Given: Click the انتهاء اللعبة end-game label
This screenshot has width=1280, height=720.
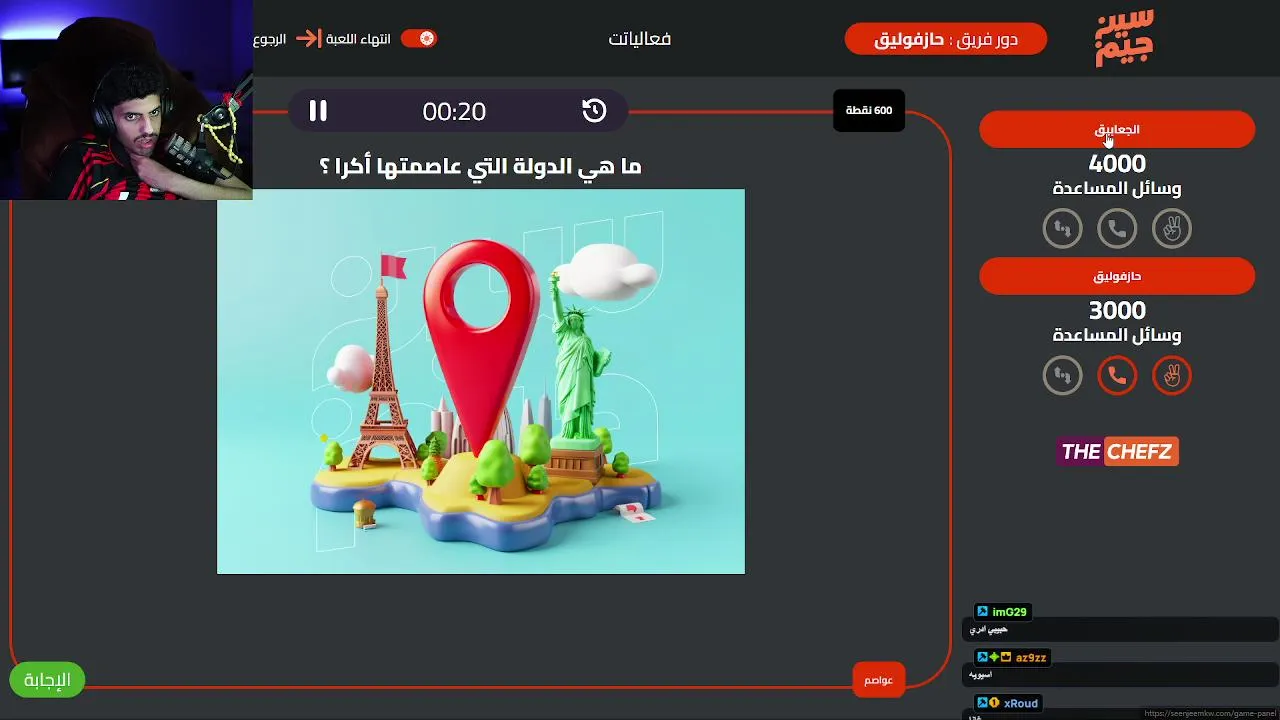Looking at the screenshot, I should 358,39.
